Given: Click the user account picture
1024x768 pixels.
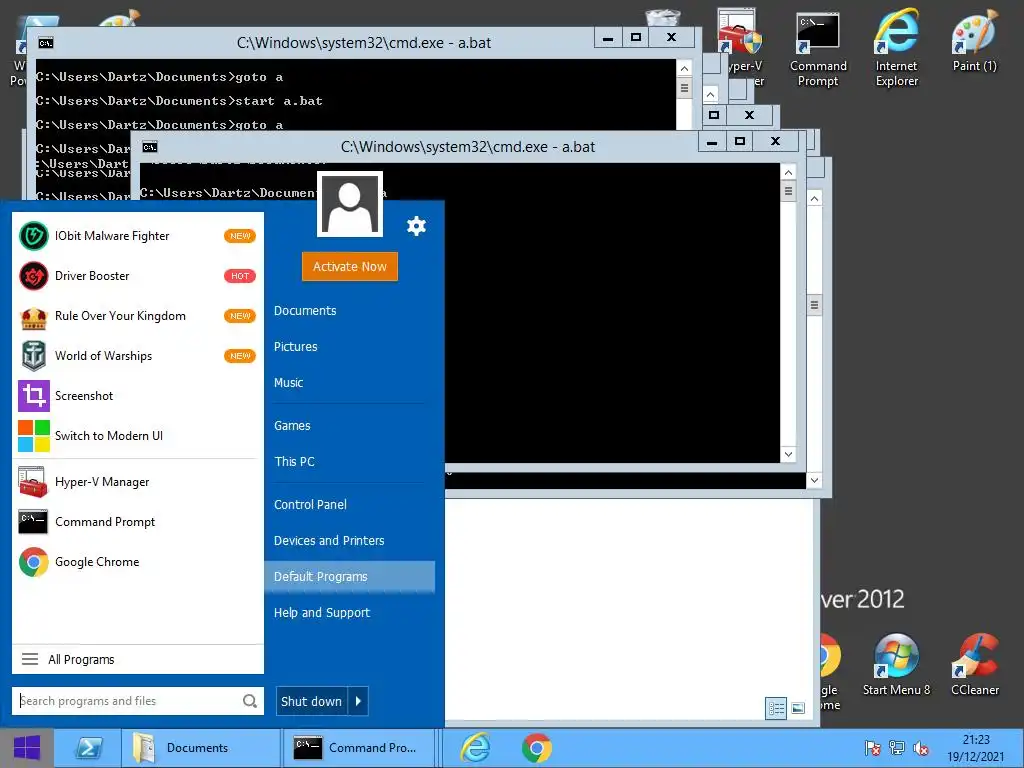Looking at the screenshot, I should [x=349, y=204].
